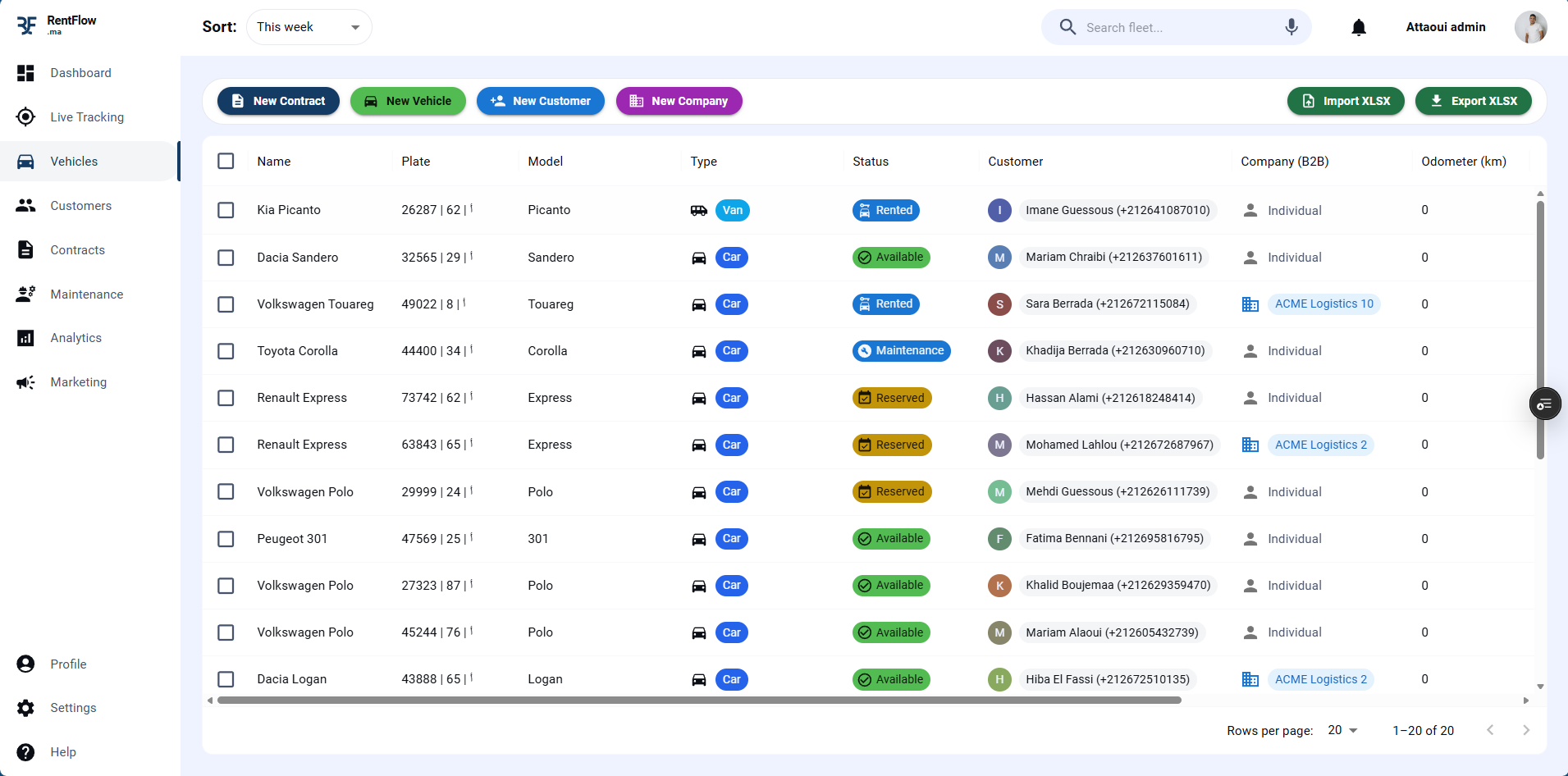Image resolution: width=1568 pixels, height=776 pixels.
Task: Open Profile page from sidebar
Action: coord(89,664)
